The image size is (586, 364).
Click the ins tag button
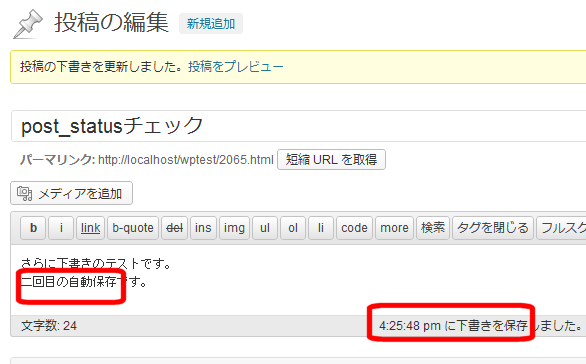[x=203, y=228]
